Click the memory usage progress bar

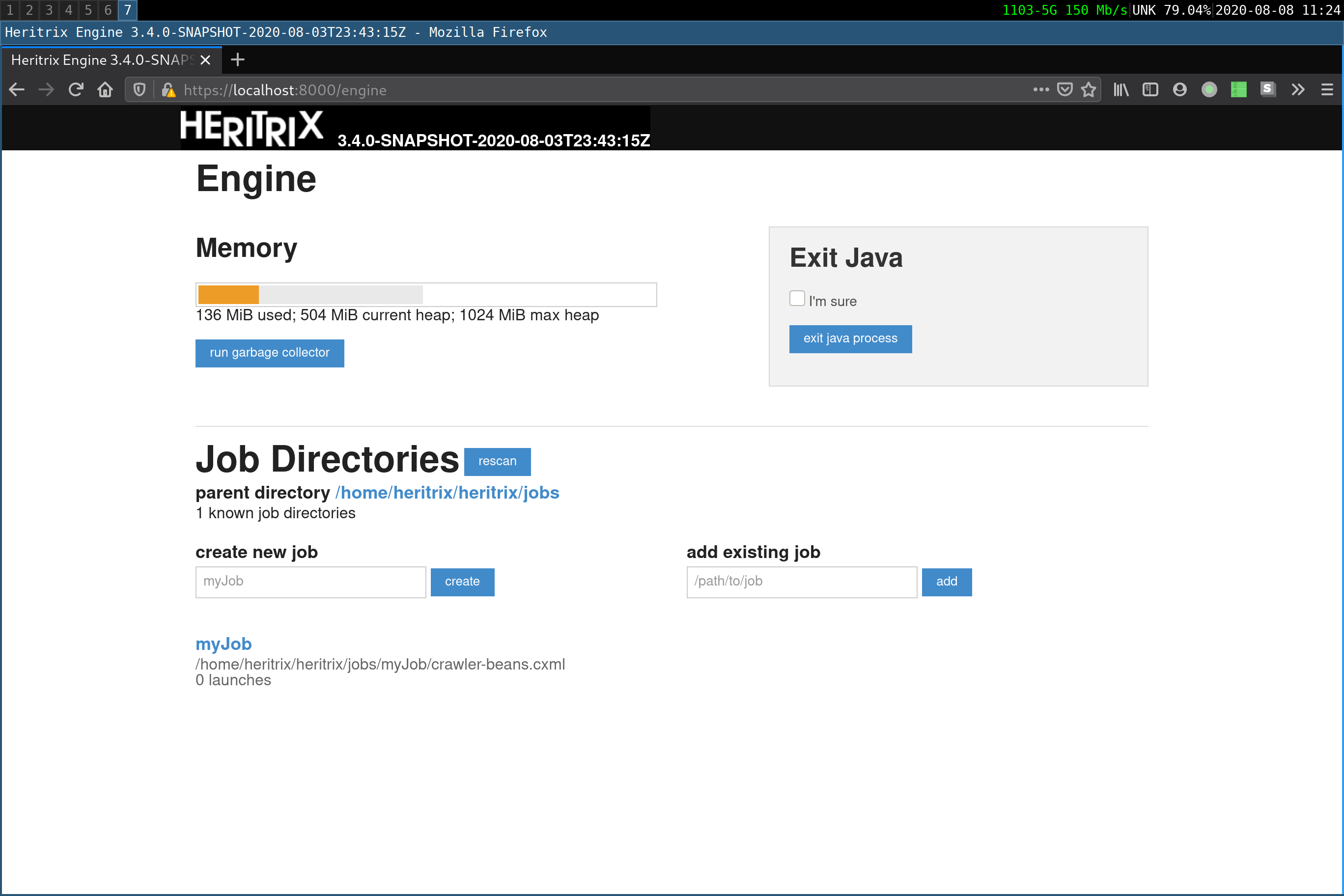426,295
